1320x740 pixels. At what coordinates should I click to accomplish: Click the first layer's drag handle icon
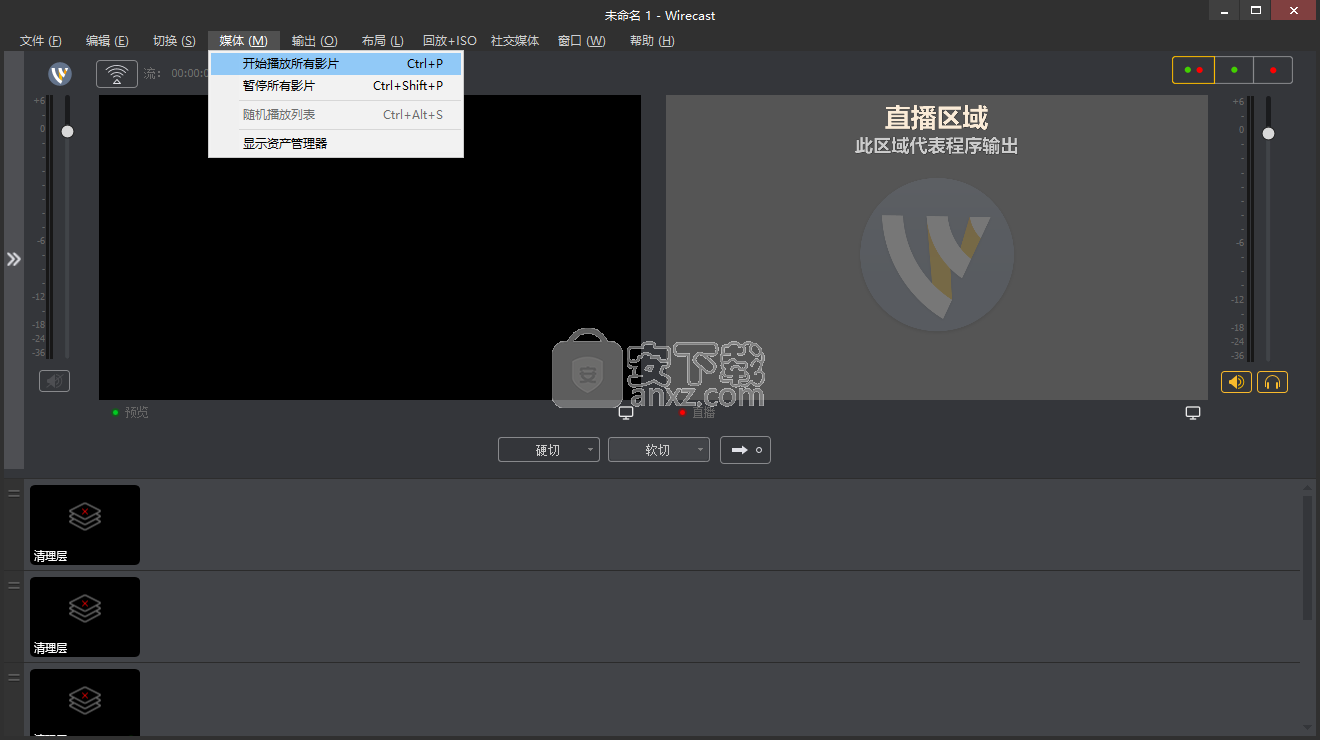14,493
